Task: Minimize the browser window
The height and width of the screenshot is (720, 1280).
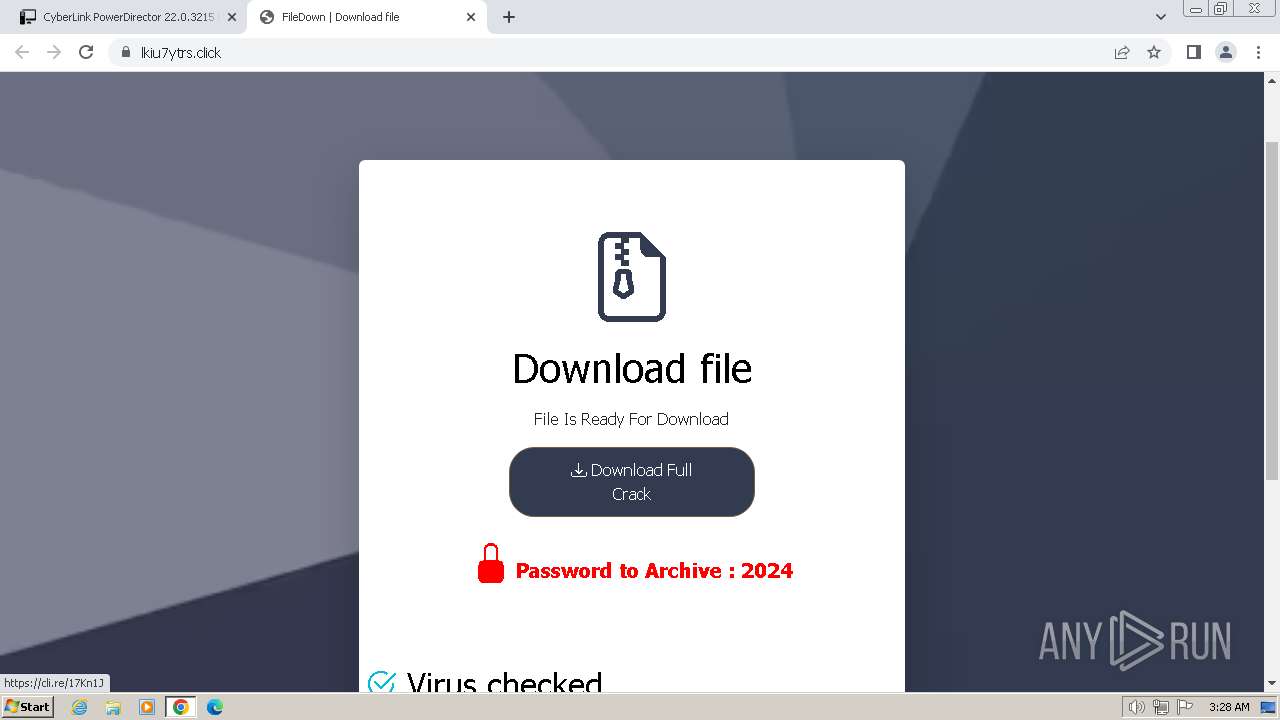Action: click(1196, 8)
